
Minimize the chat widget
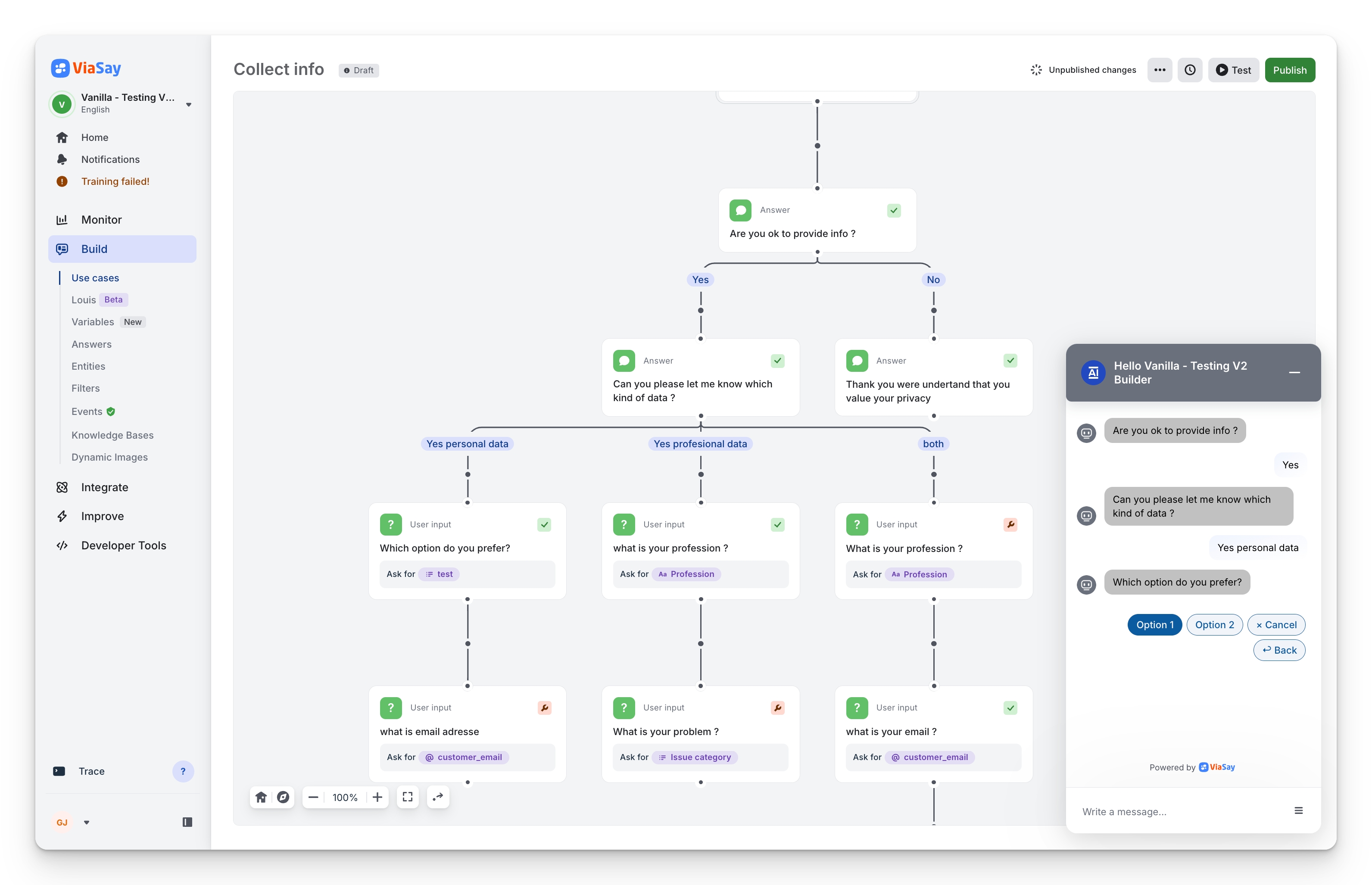click(1294, 372)
